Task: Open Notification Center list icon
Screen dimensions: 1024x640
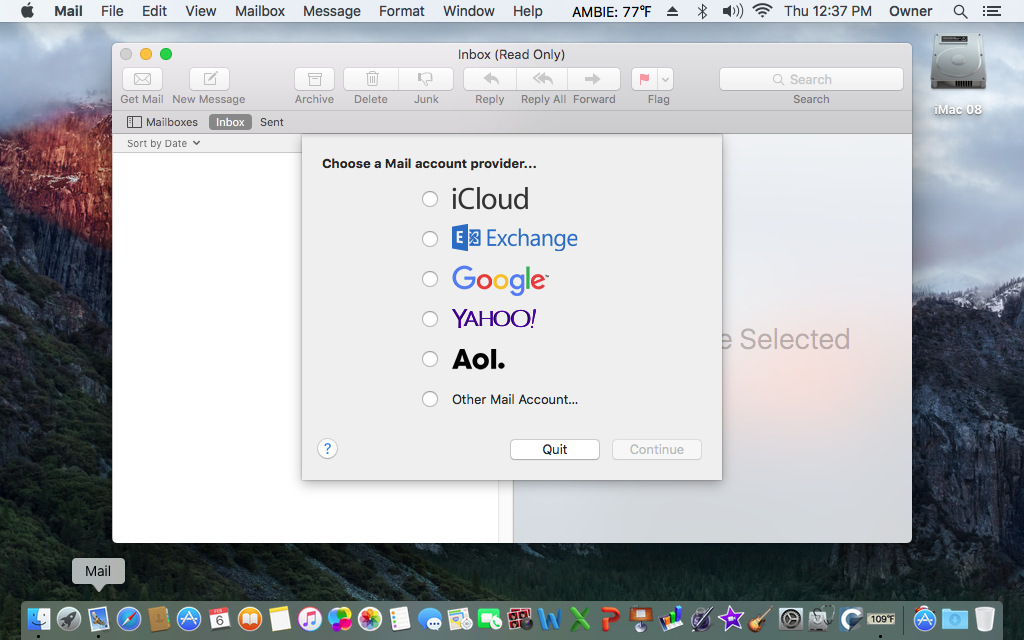Action: pos(991,11)
